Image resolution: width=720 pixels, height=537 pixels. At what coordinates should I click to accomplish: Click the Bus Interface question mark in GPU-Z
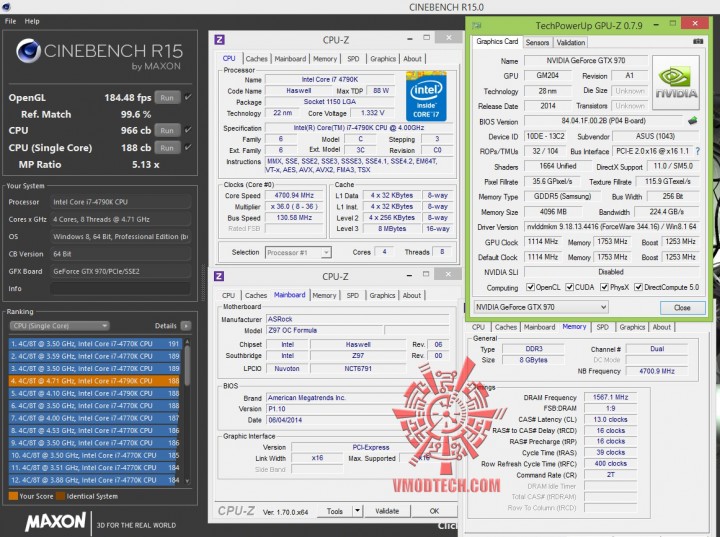(698, 151)
